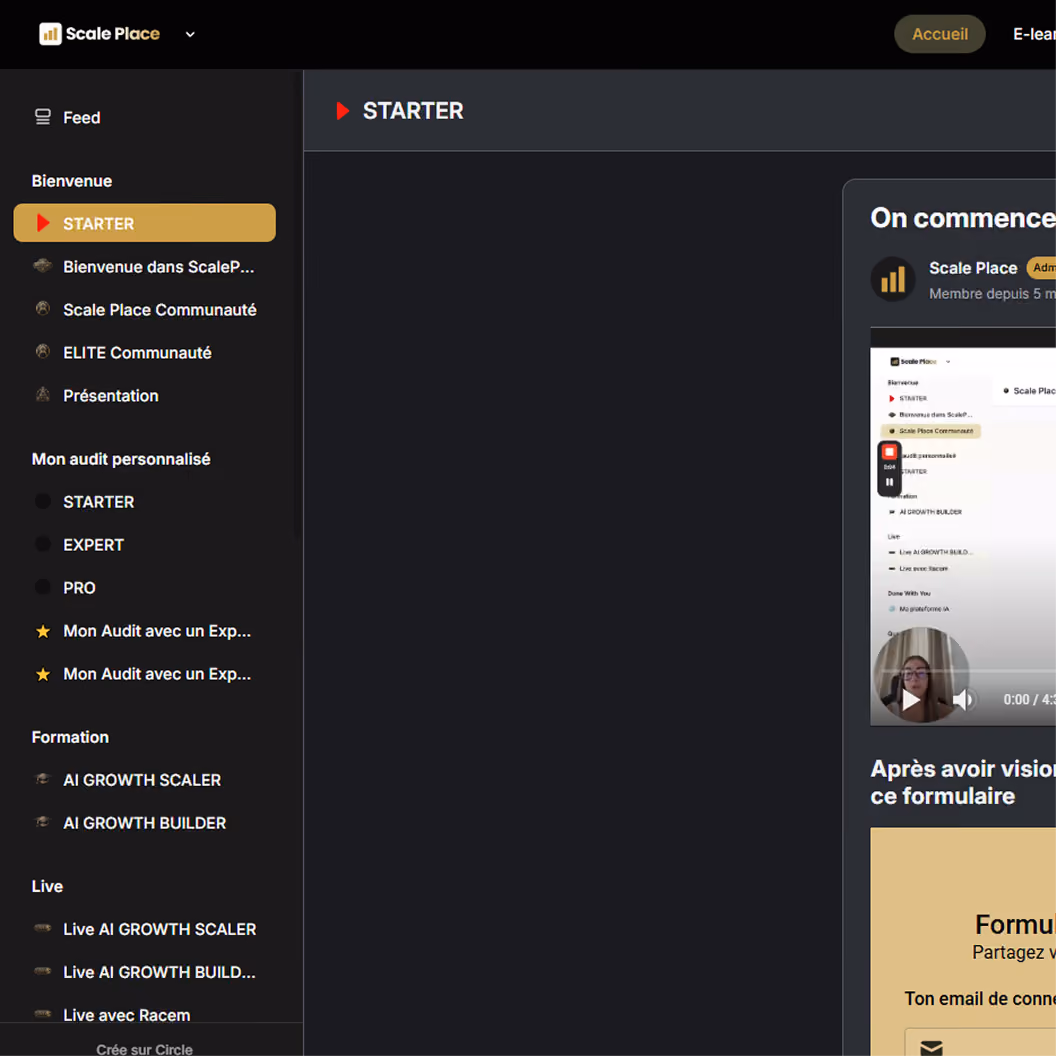Open the Scale Place author avatar
This screenshot has width=1056, height=1056.
point(892,279)
